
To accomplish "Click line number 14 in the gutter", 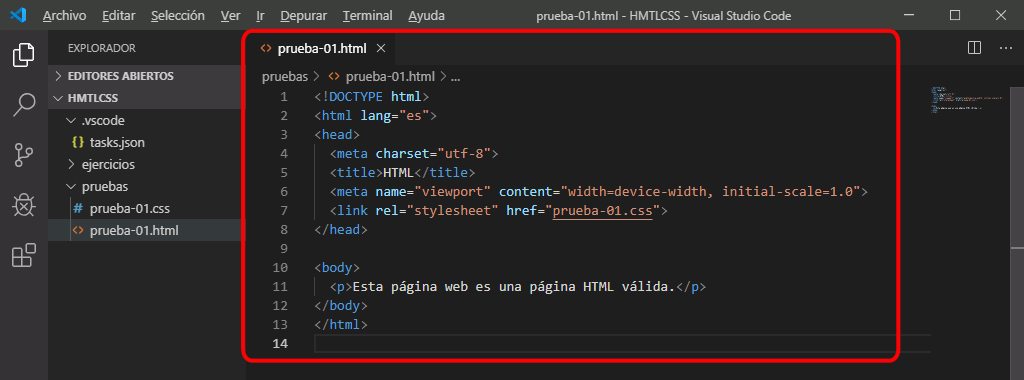I will (x=280, y=343).
